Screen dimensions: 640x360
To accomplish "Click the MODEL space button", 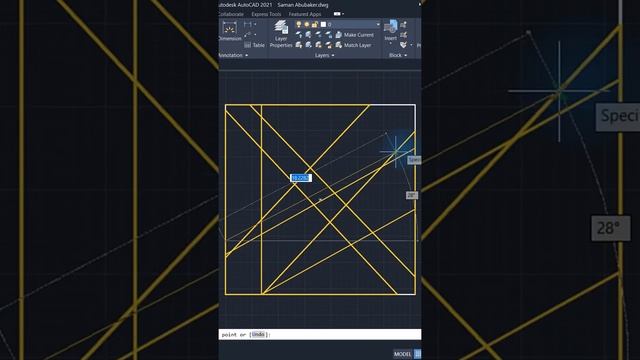I will click(402, 354).
